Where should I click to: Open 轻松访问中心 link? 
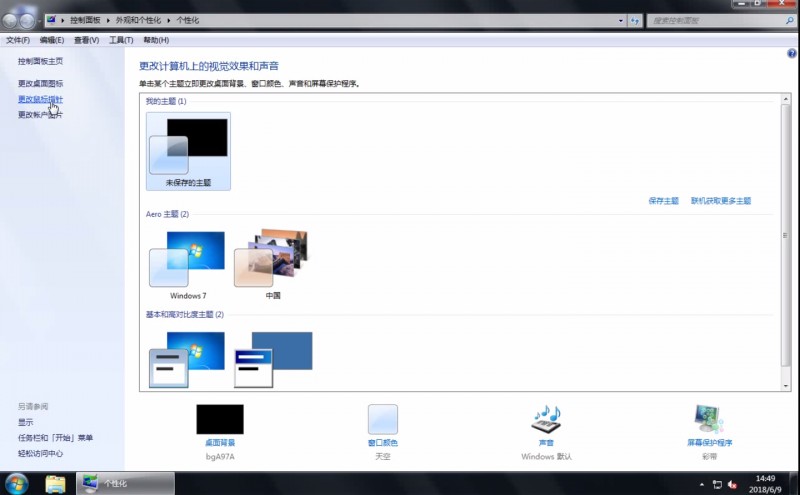[x=40, y=453]
